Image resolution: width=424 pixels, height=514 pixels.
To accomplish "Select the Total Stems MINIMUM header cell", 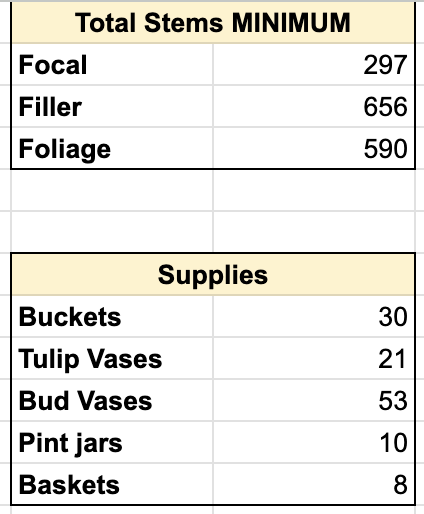I will point(213,22).
